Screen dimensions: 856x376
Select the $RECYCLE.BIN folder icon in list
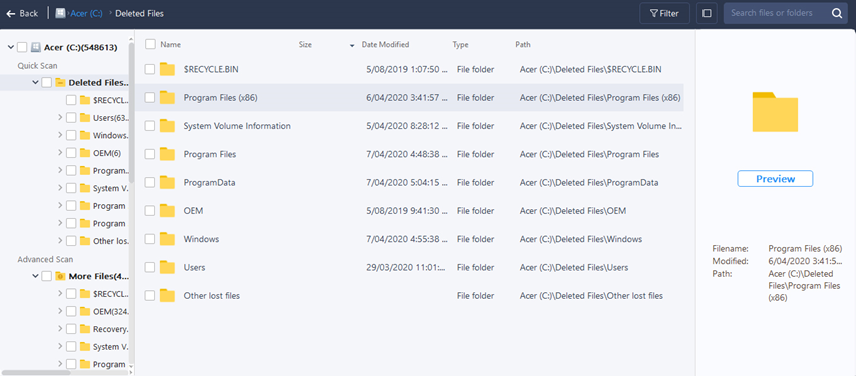coord(167,69)
